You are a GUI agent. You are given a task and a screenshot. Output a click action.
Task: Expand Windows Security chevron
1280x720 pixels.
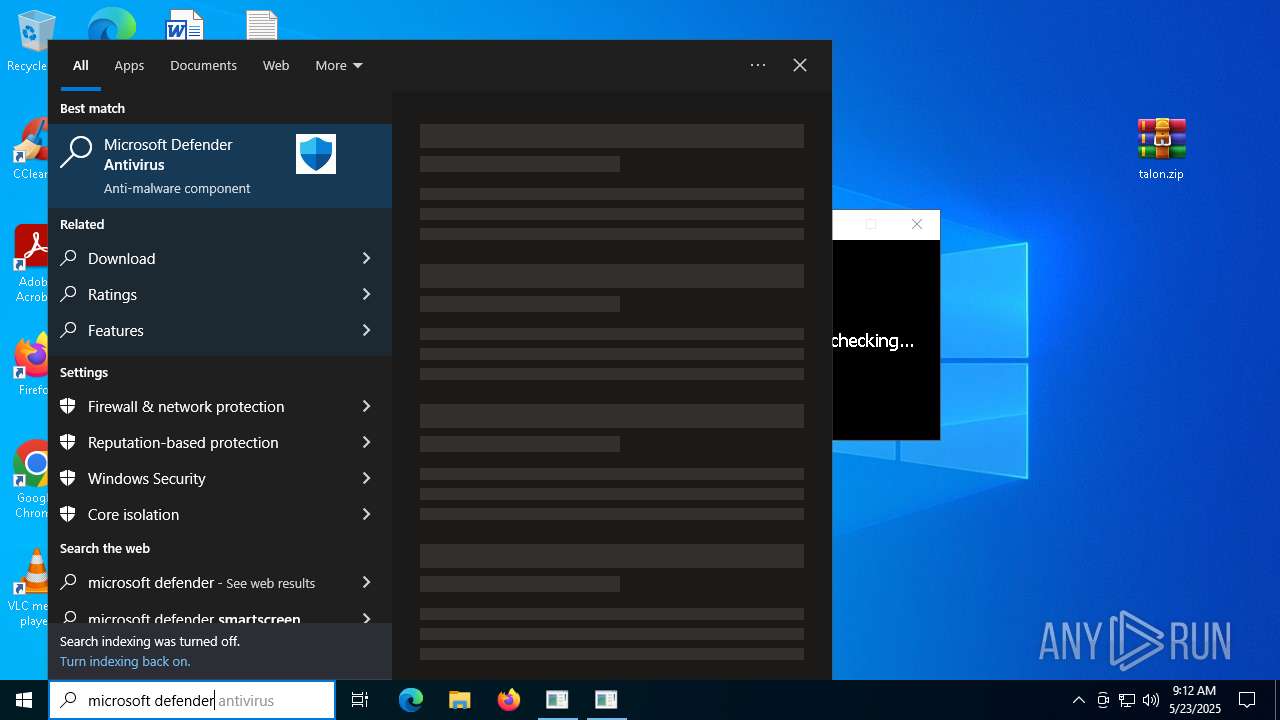[366, 478]
